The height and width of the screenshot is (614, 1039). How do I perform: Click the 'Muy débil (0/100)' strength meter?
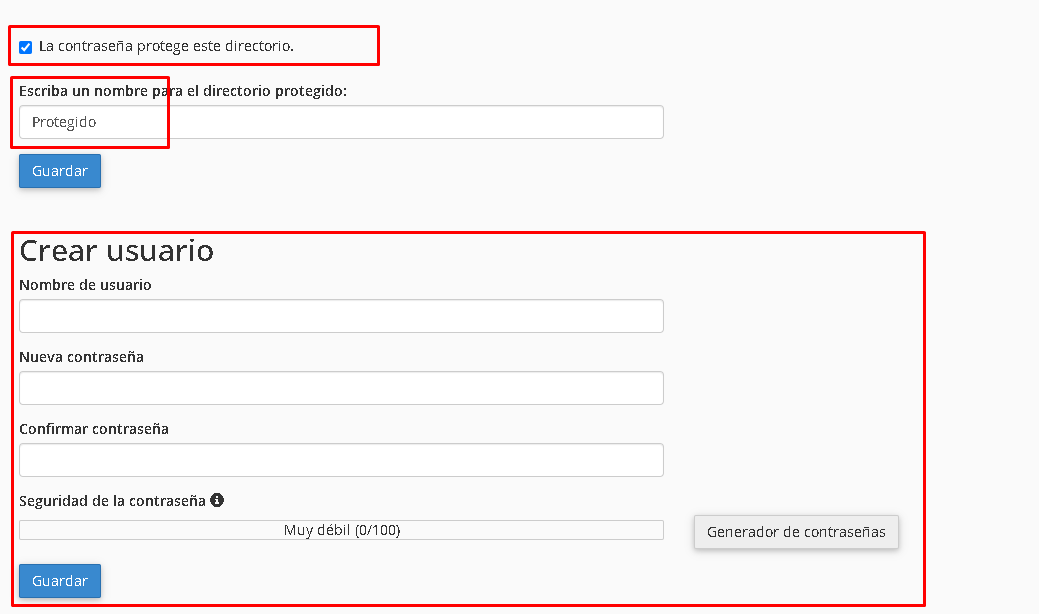click(341, 530)
